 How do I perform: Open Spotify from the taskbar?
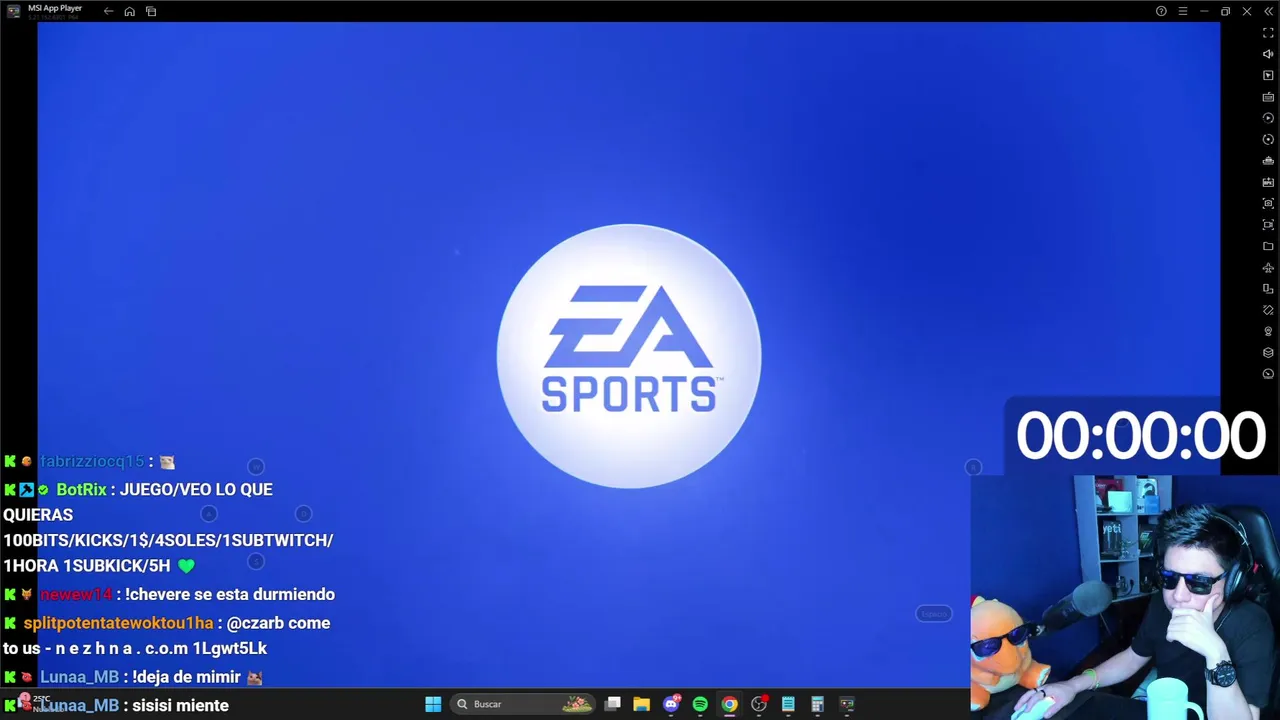(x=700, y=704)
